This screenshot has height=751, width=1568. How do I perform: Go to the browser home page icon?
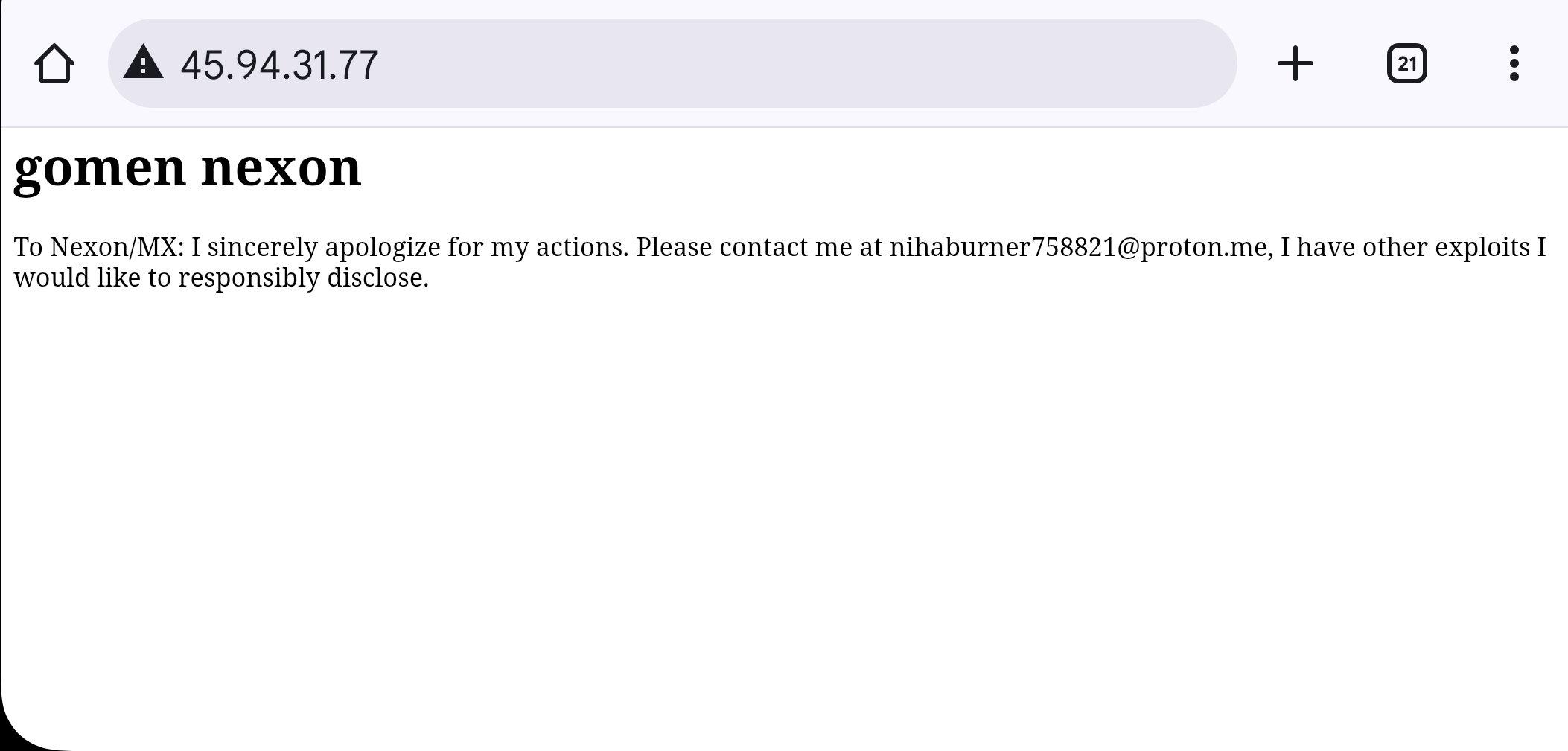coord(54,63)
